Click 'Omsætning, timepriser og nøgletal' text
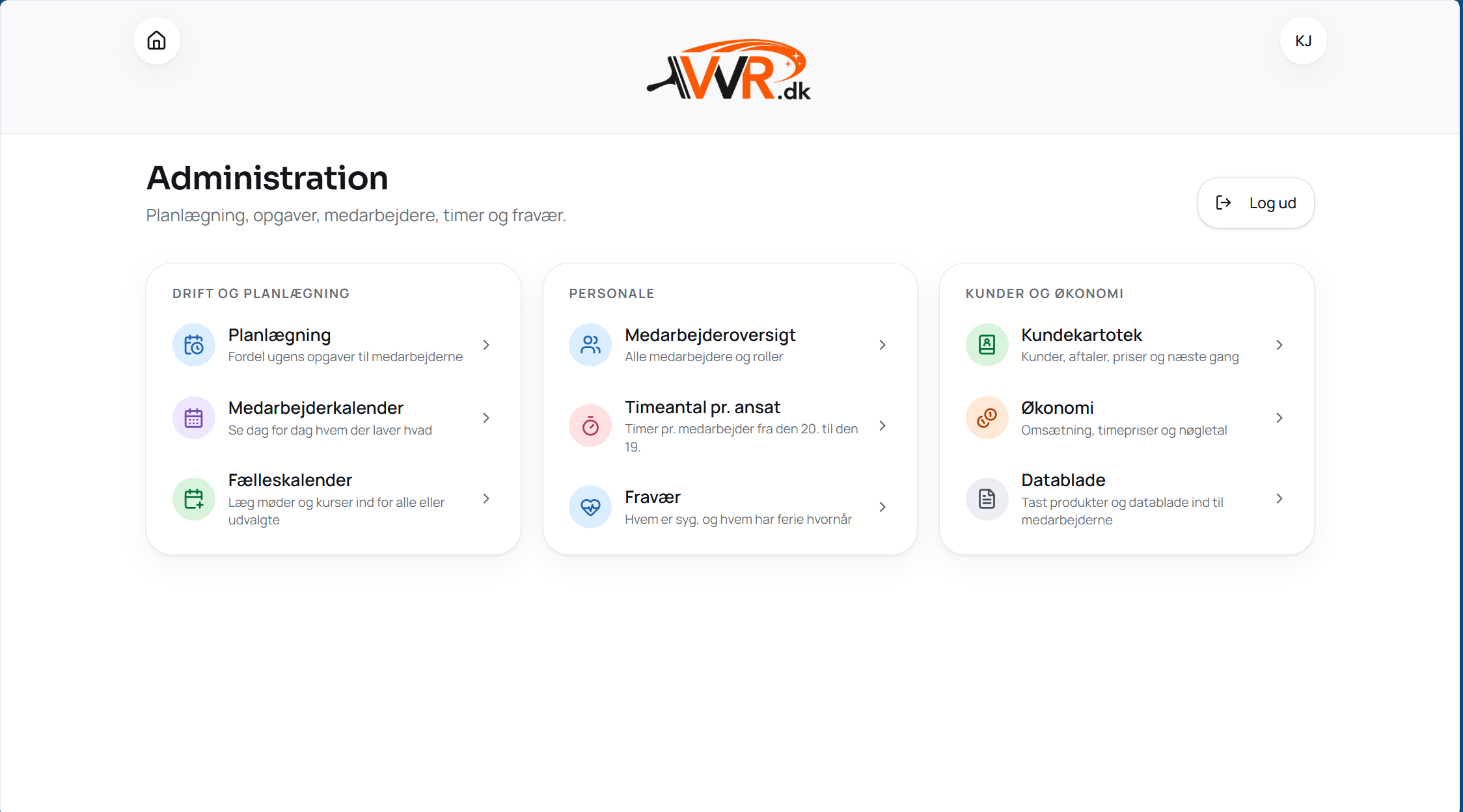The width and height of the screenshot is (1463, 812). (1124, 430)
